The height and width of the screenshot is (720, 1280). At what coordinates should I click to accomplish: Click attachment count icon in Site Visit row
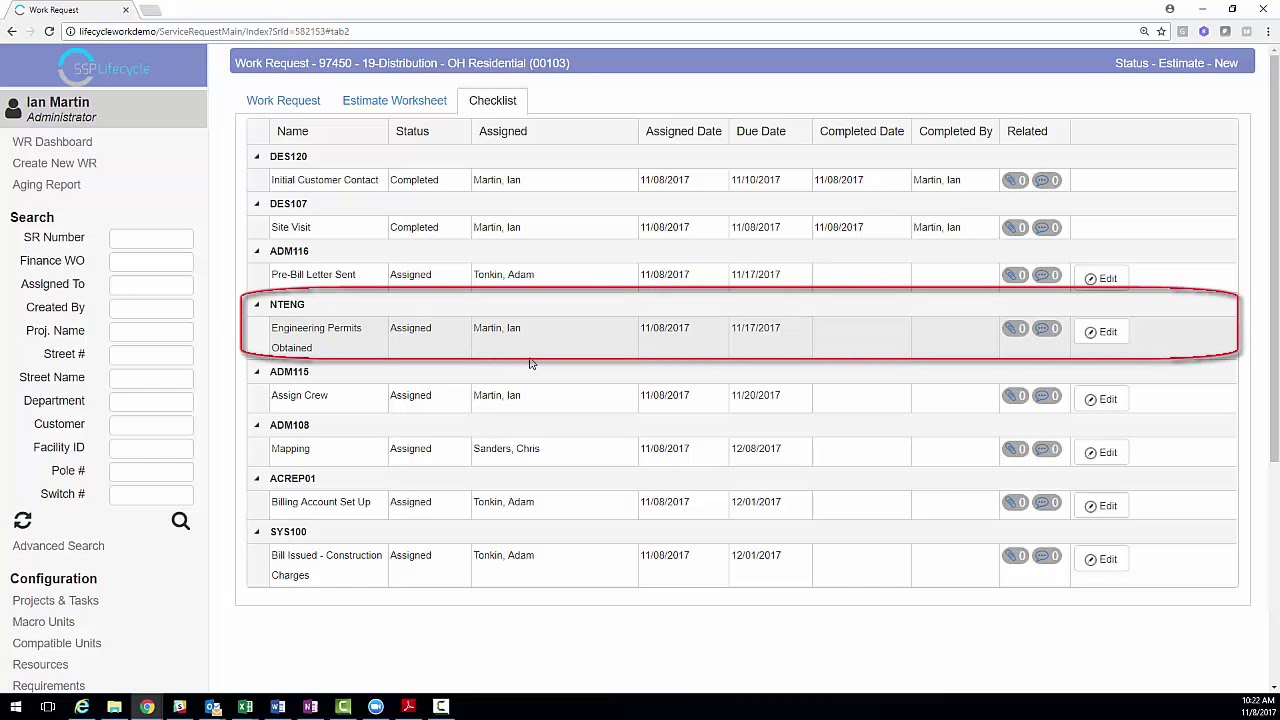(1015, 227)
